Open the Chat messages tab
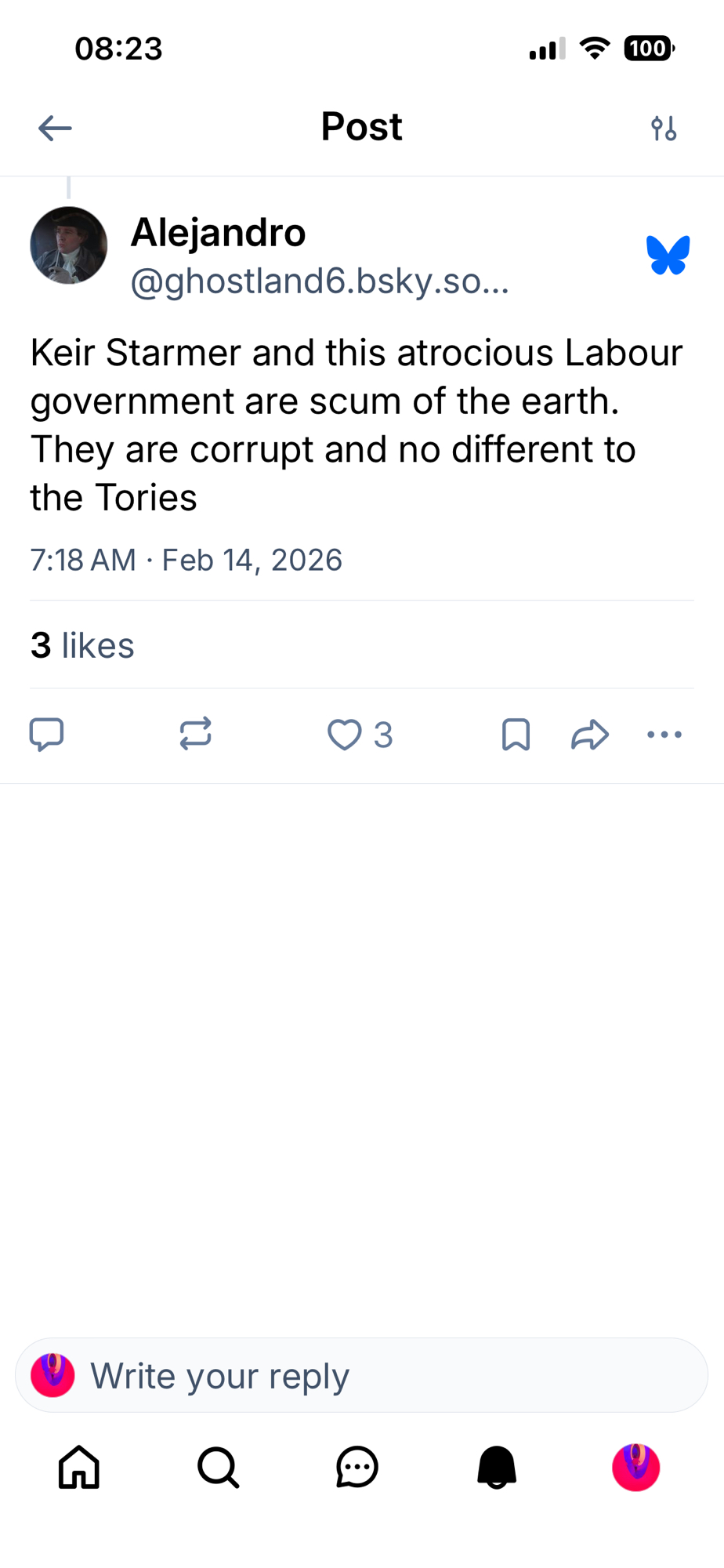The width and height of the screenshot is (724, 1568). click(x=357, y=1467)
